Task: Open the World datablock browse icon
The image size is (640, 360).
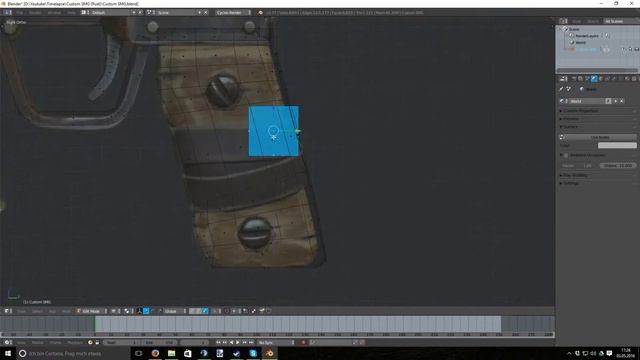Action: click(x=564, y=101)
